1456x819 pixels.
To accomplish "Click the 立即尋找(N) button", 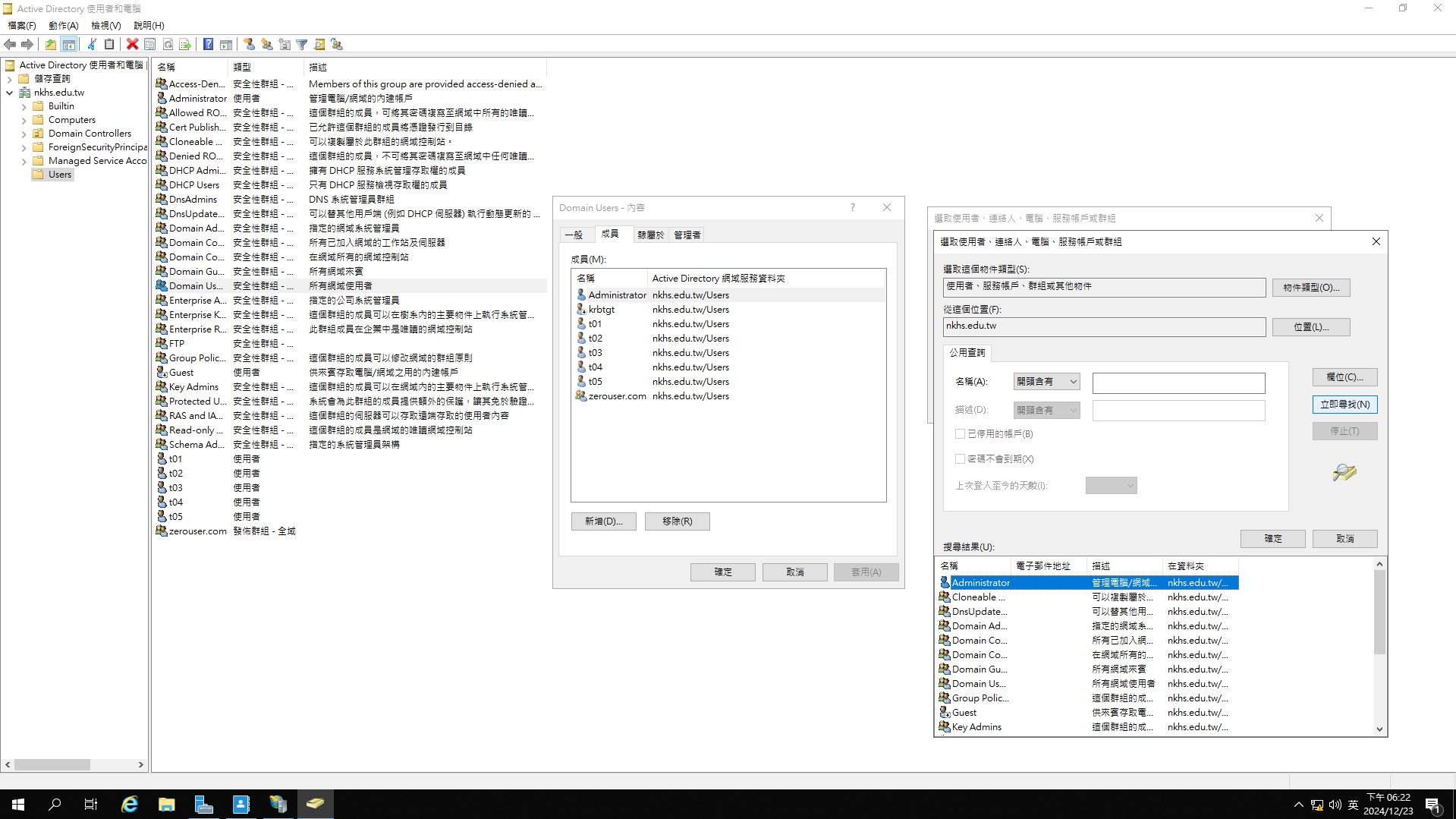I will [1344, 405].
